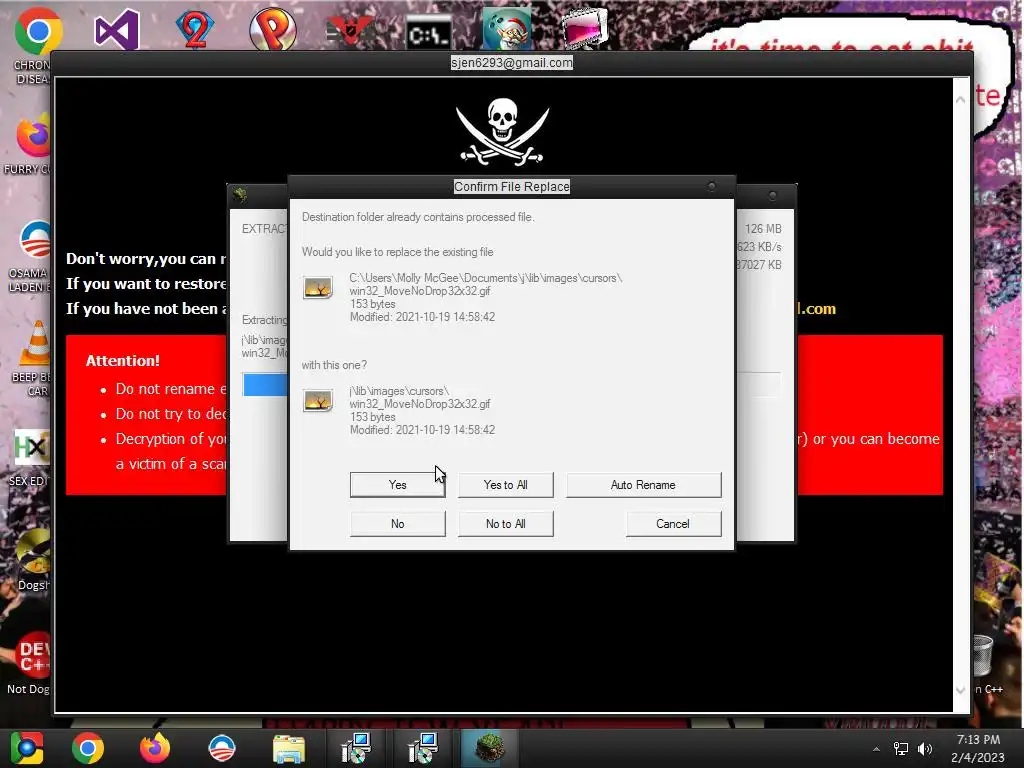The image size is (1024, 768).
Task: Open the gnome character desktop icon
Action: coord(507,30)
